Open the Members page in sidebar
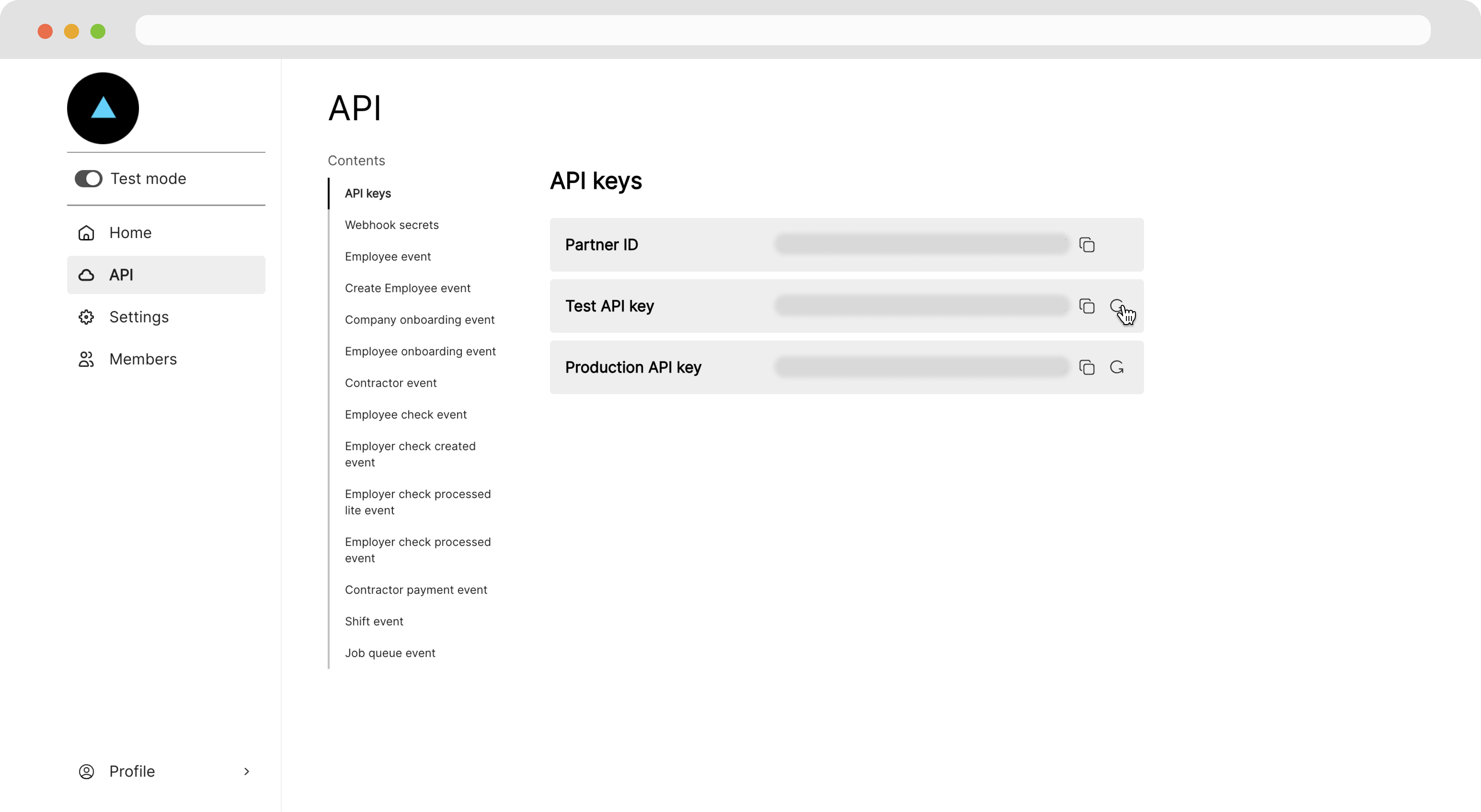The width and height of the screenshot is (1481, 812). (142, 359)
